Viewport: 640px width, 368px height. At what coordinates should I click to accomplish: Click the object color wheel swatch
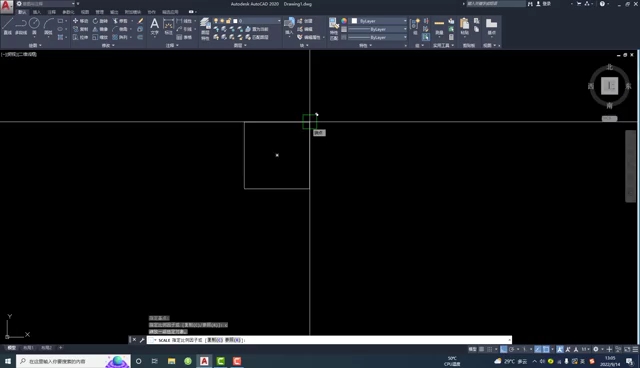point(344,21)
